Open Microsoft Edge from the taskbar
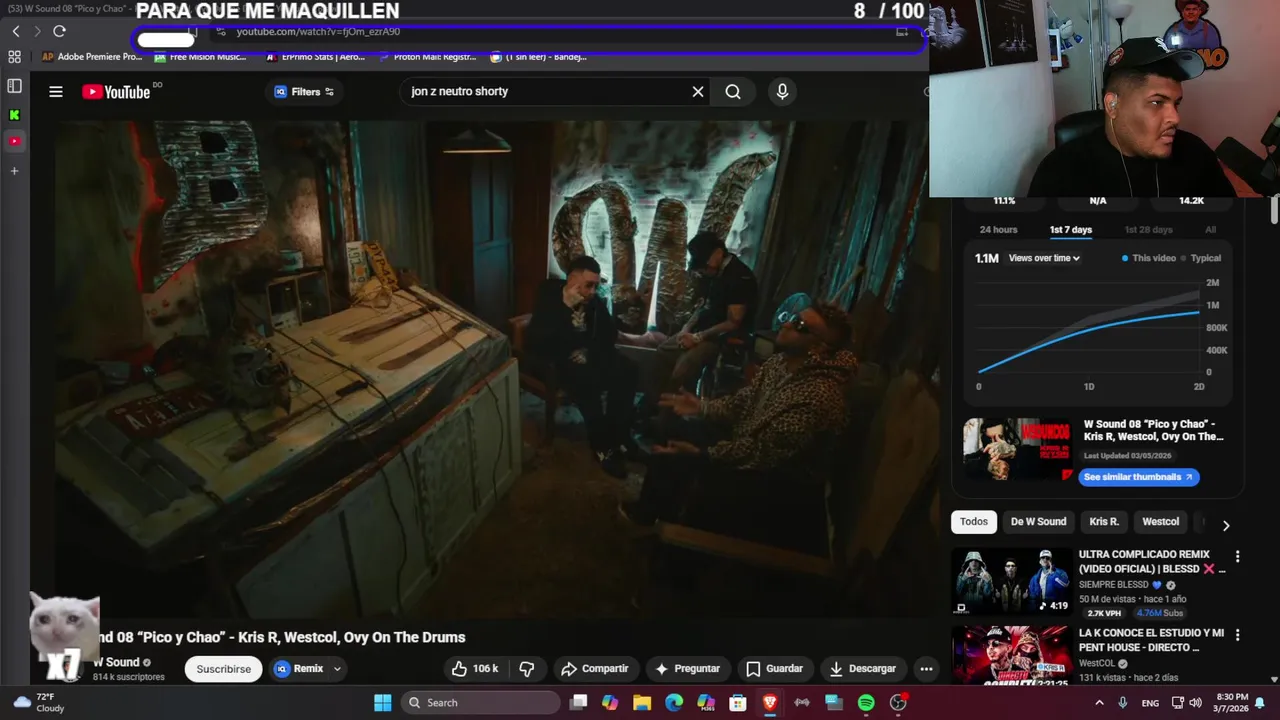This screenshot has height=720, width=1280. pos(674,703)
